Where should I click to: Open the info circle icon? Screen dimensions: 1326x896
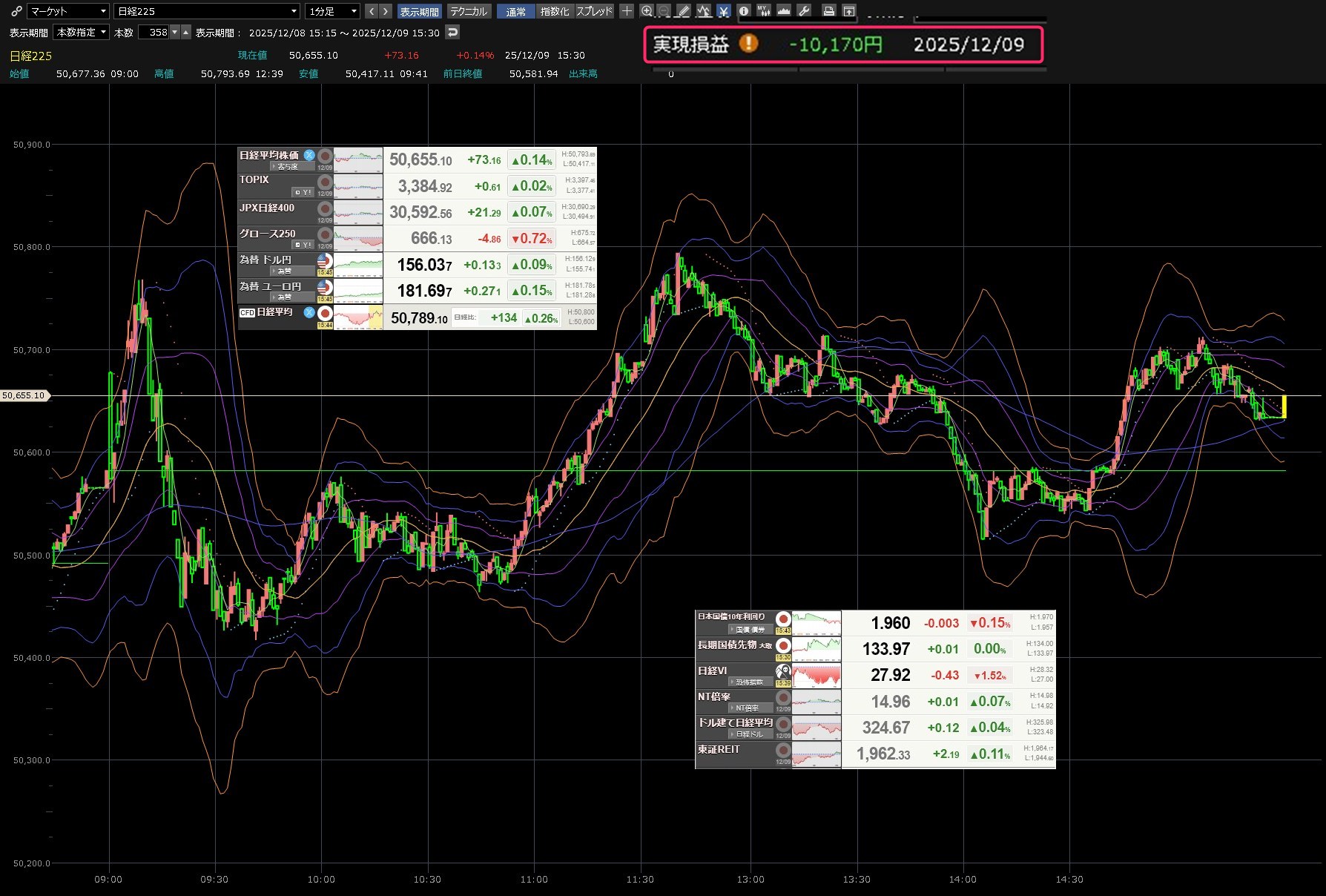[x=744, y=11]
